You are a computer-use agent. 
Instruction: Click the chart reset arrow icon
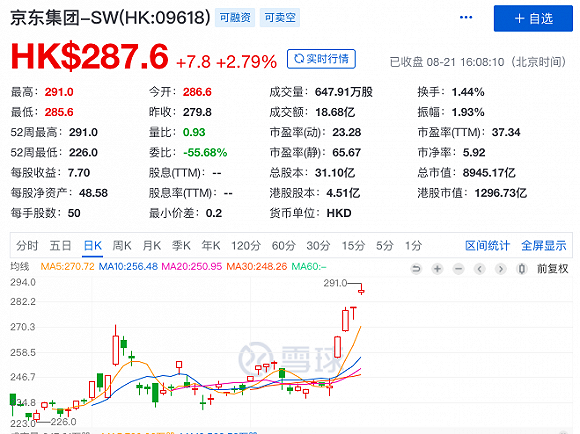(x=416, y=269)
